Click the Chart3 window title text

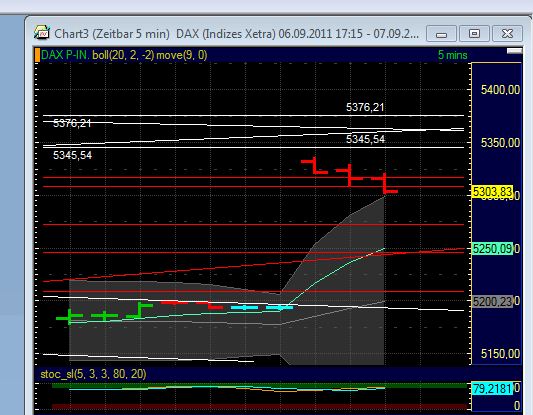pyautogui.click(x=237, y=34)
